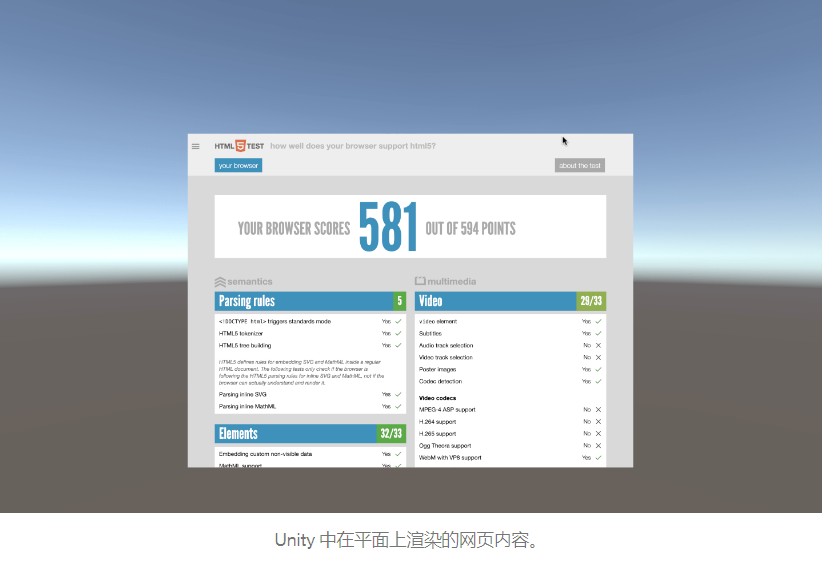Screen dimensions: 824x566
Task: Open the 'about the test' tab
Action: (580, 166)
